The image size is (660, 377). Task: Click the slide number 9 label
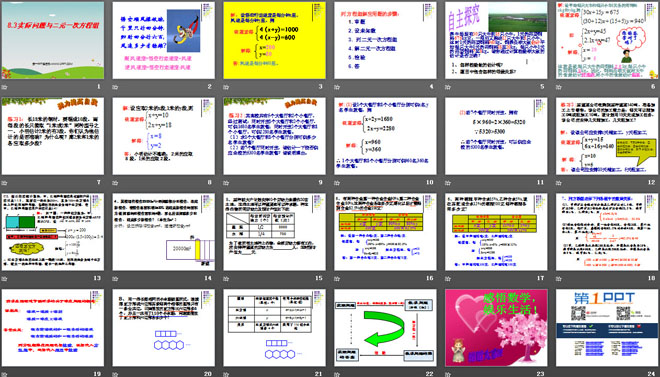click(x=320, y=183)
